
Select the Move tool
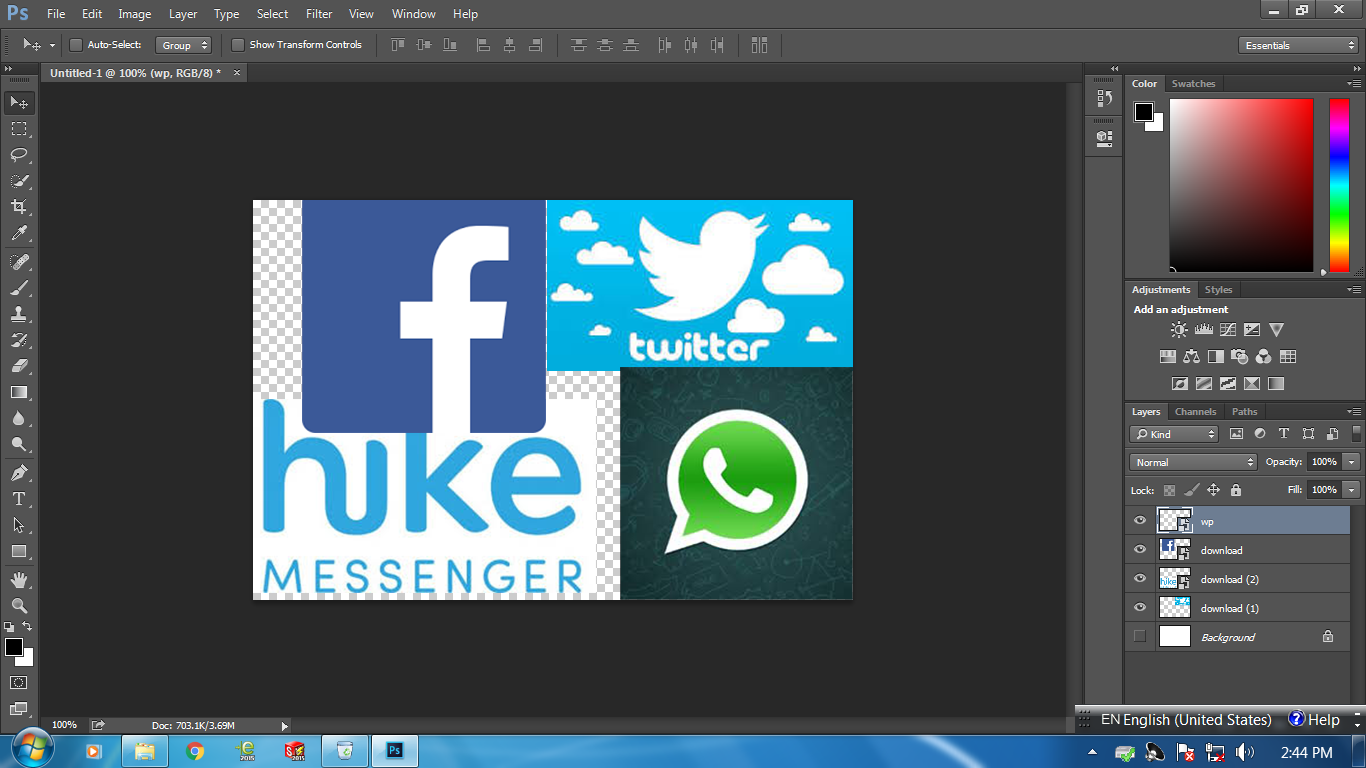tap(19, 103)
